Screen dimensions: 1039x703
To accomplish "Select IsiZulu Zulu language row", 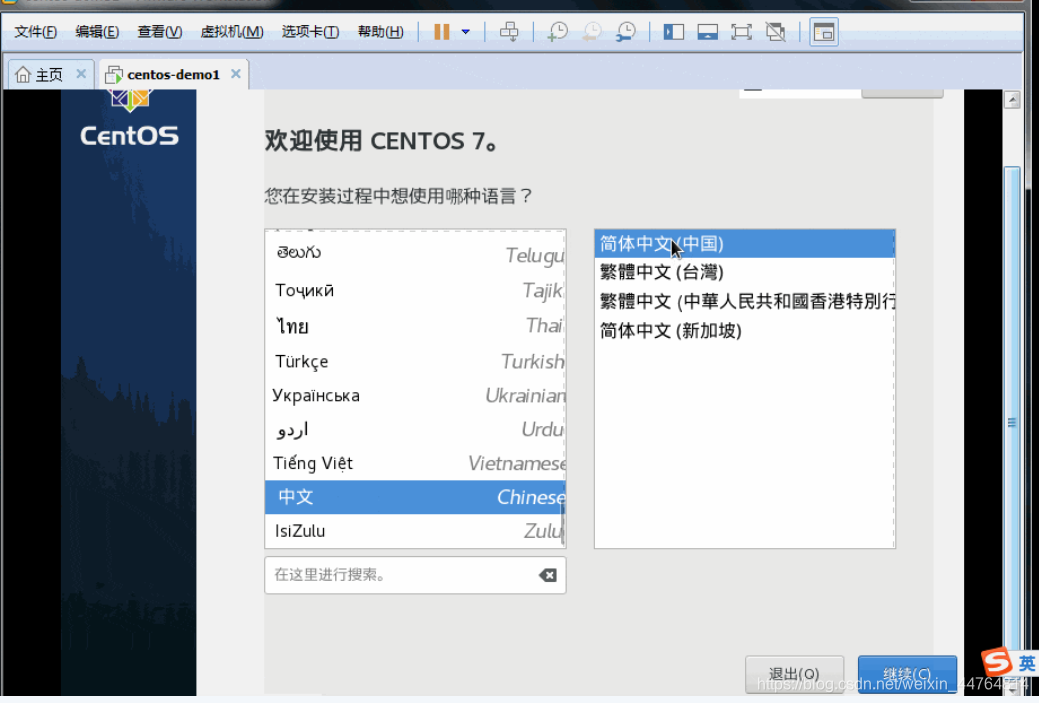I will (415, 531).
